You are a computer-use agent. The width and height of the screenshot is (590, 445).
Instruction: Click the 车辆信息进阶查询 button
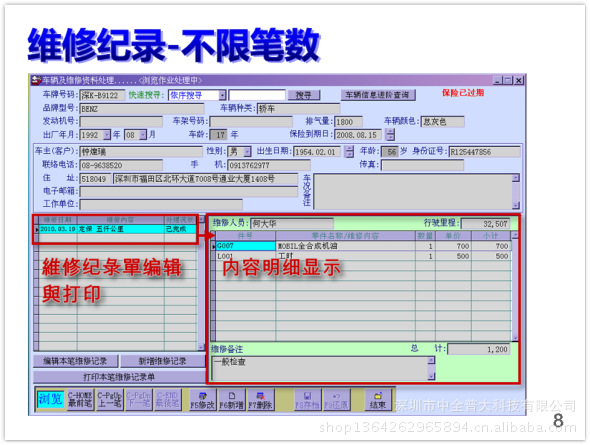click(378, 95)
